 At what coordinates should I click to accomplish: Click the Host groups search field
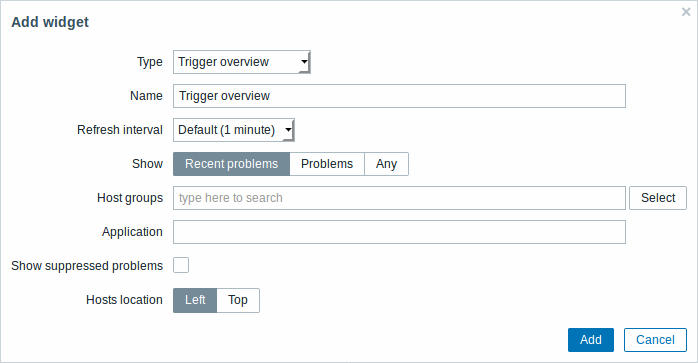(x=399, y=198)
